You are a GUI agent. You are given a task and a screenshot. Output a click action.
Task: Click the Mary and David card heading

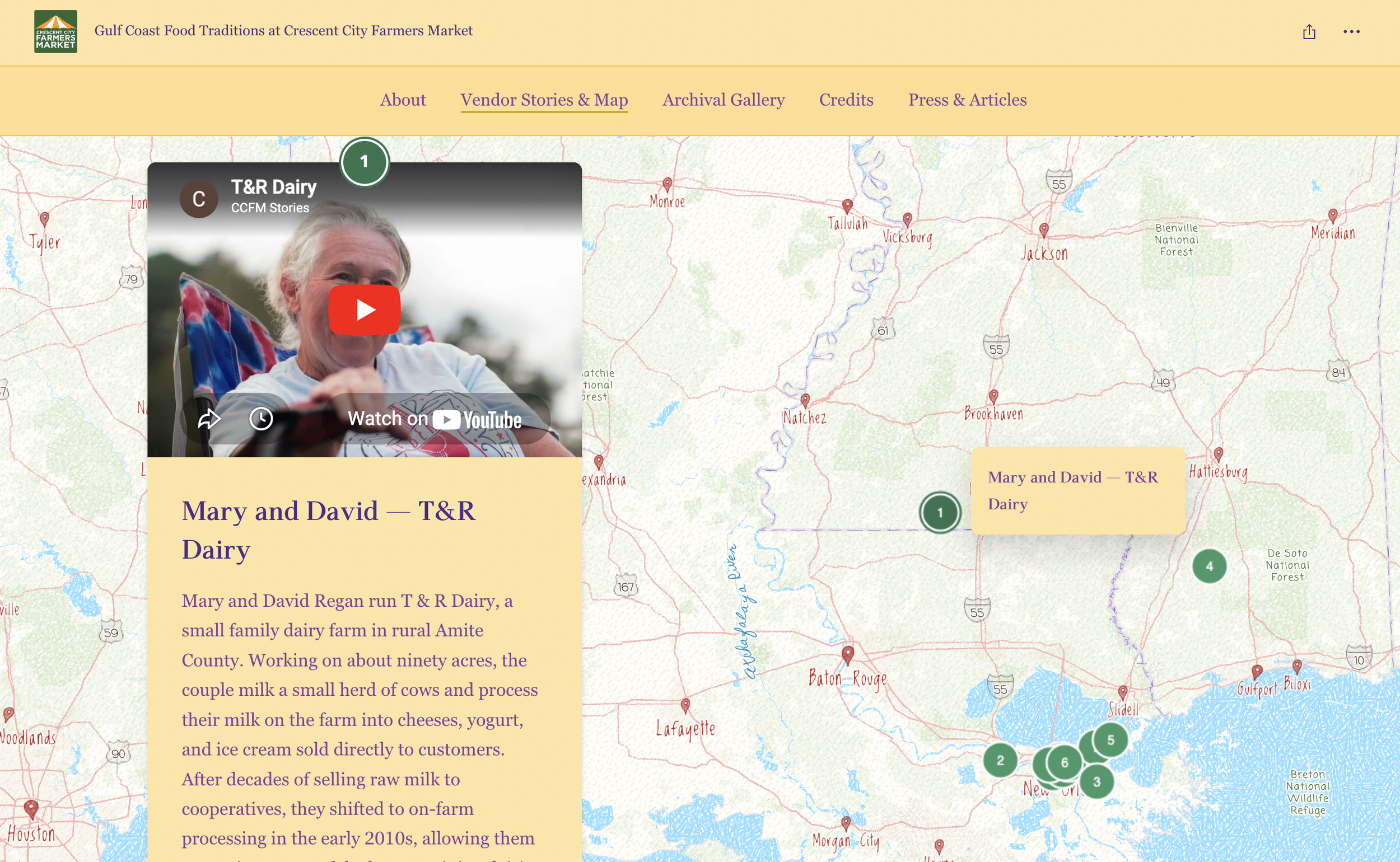[329, 530]
